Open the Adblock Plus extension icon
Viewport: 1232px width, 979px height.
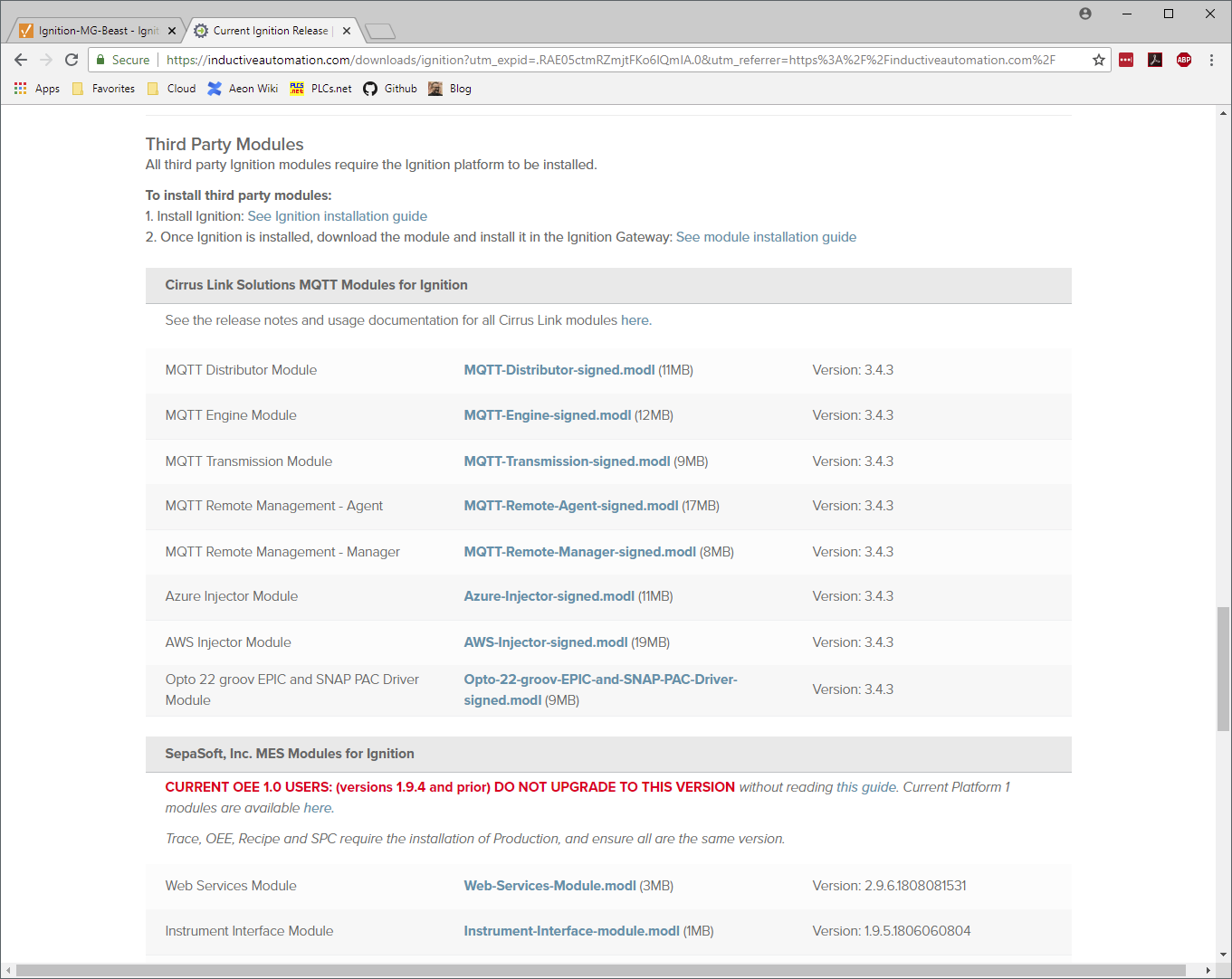[x=1184, y=60]
